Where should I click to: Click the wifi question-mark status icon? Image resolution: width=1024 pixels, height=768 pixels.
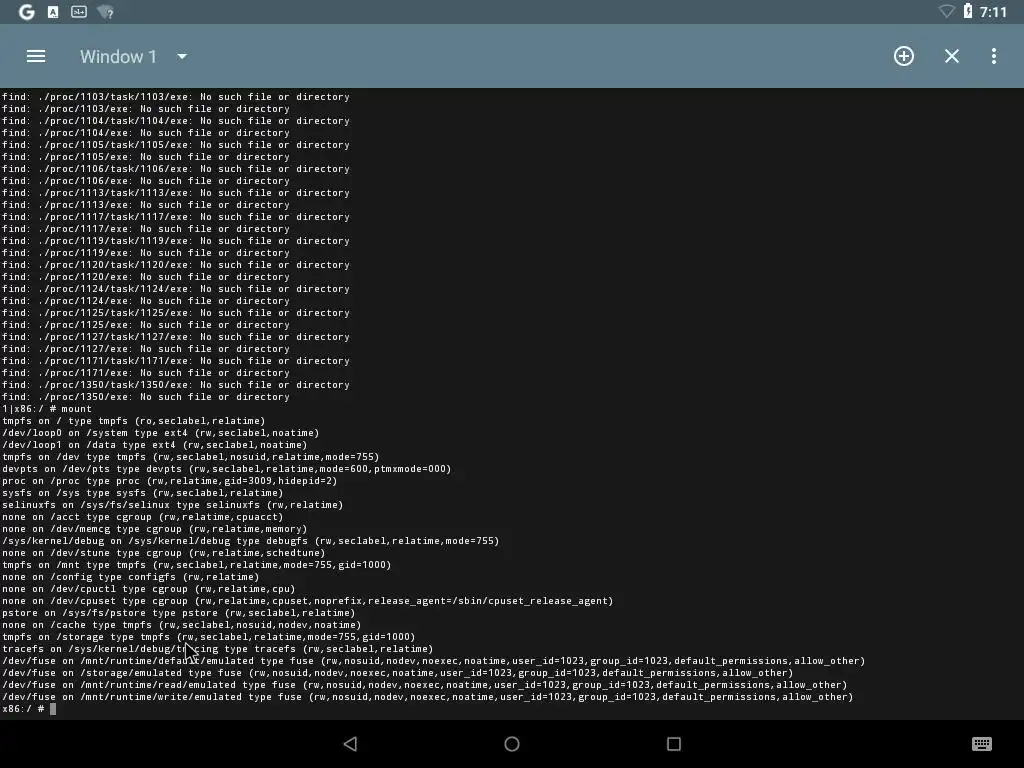(105, 12)
